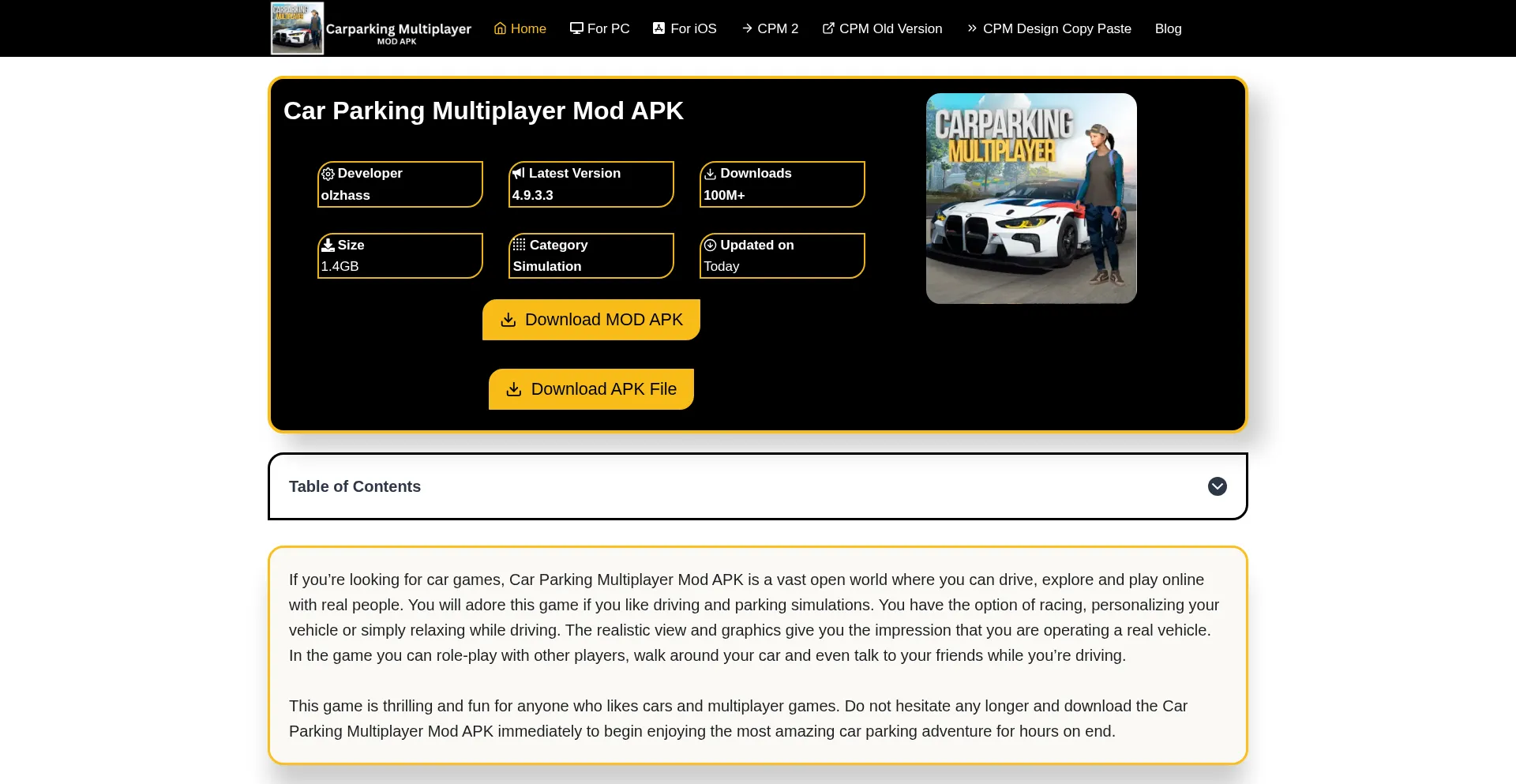Image resolution: width=1516 pixels, height=784 pixels.
Task: Click the arrow icon before CPM 2
Action: (x=747, y=28)
